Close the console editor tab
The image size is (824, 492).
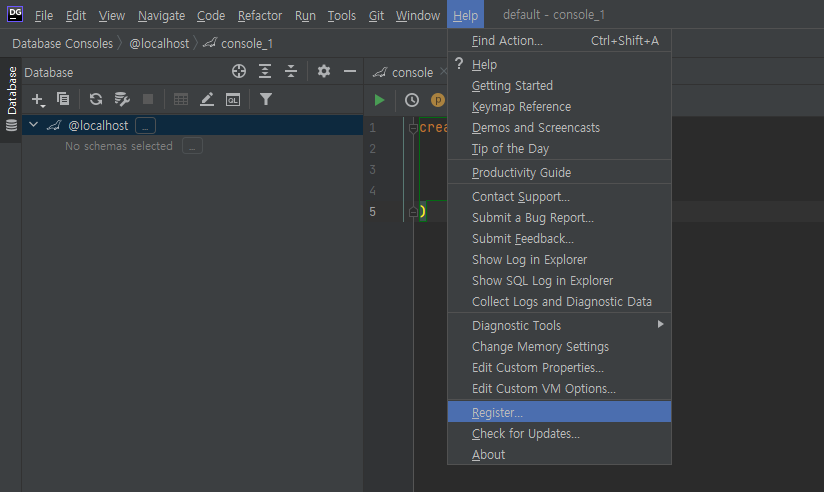tap(444, 71)
